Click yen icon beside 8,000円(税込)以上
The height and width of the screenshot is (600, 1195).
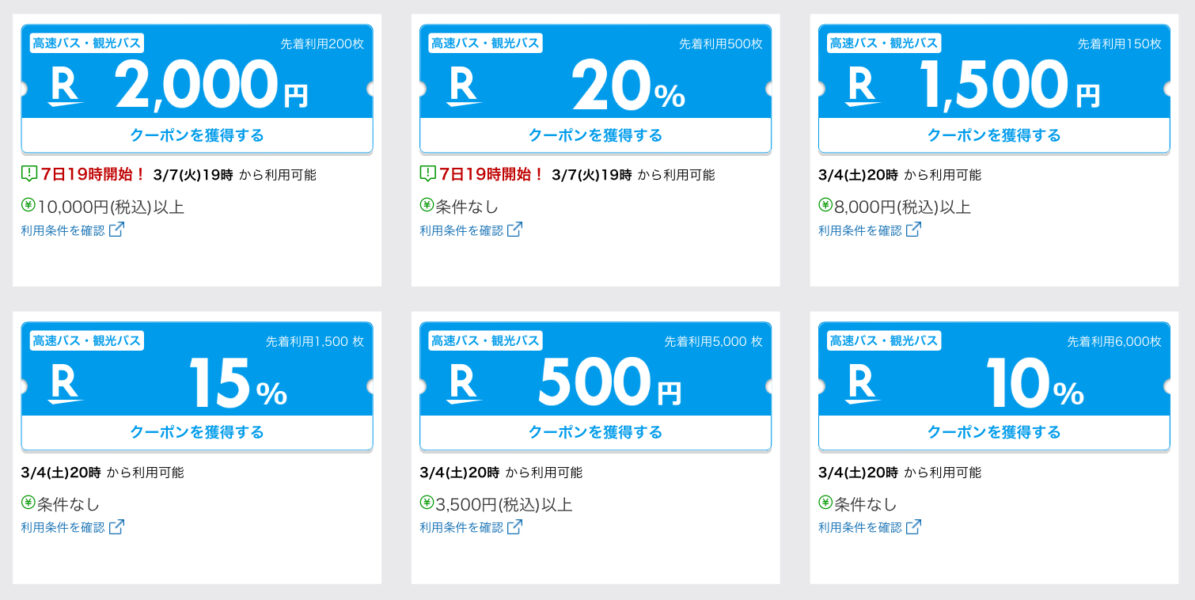pyautogui.click(x=825, y=205)
